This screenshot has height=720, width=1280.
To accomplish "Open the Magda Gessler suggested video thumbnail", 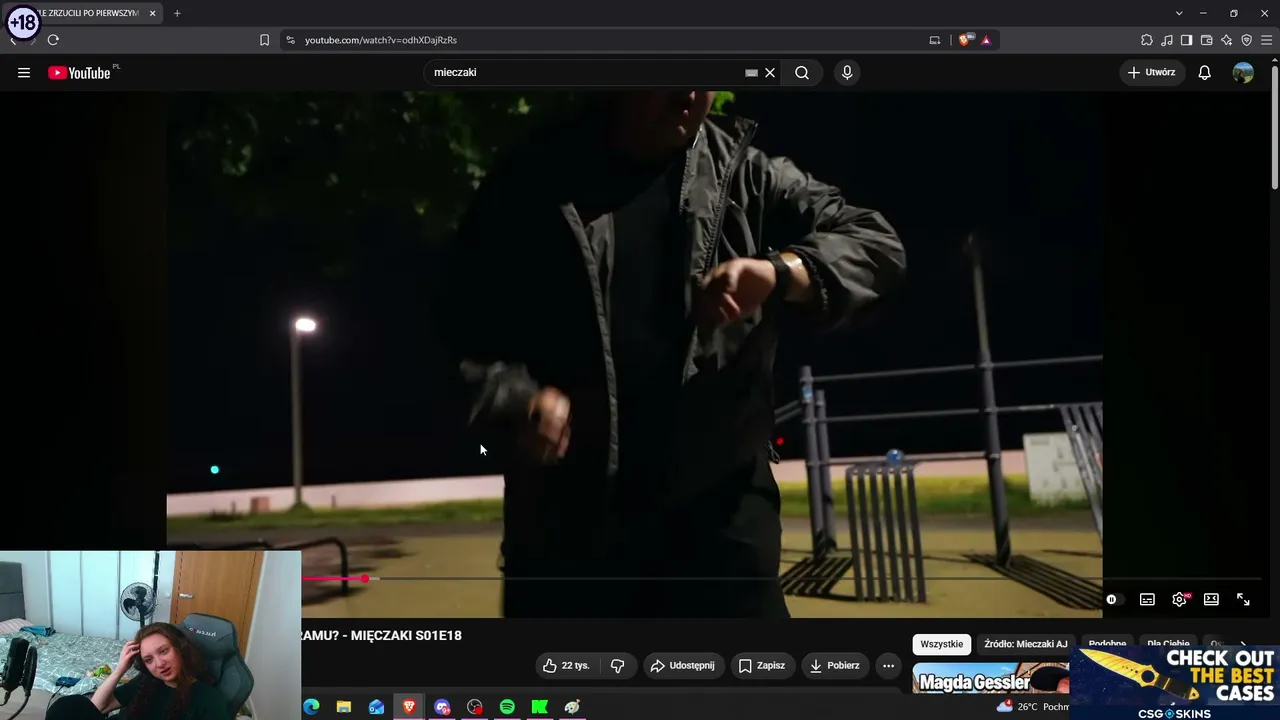I will tap(990, 678).
